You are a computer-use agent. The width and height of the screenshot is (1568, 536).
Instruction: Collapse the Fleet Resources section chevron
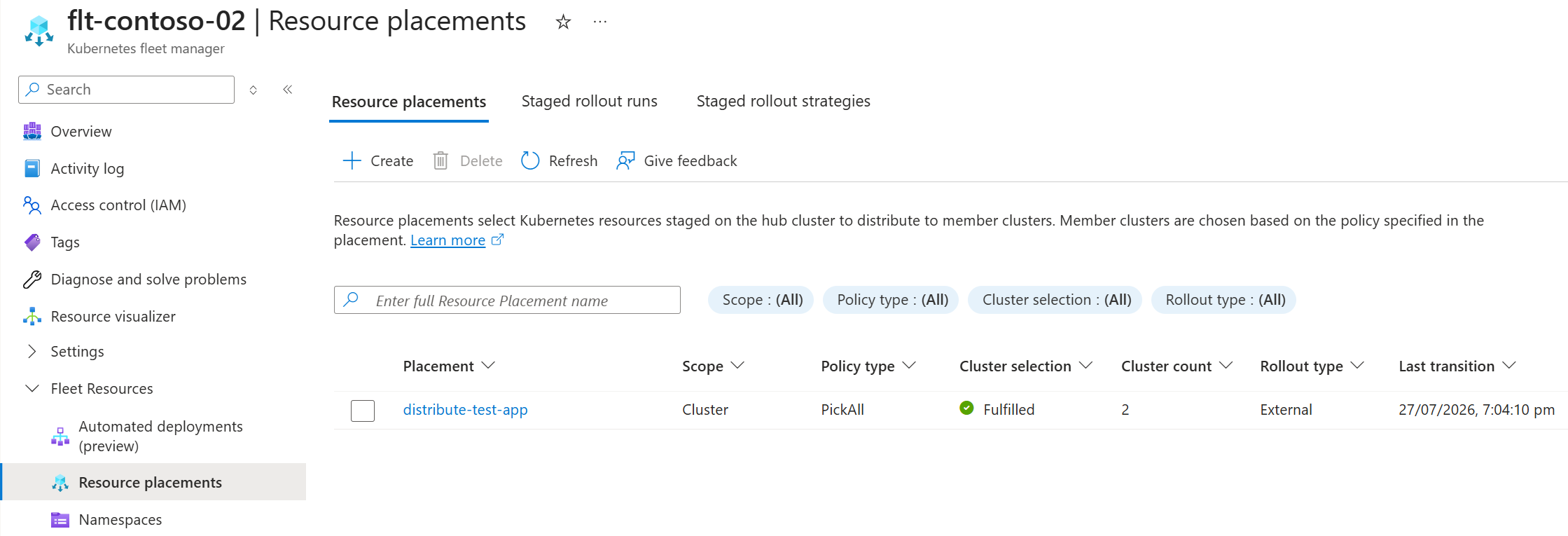pos(32,389)
